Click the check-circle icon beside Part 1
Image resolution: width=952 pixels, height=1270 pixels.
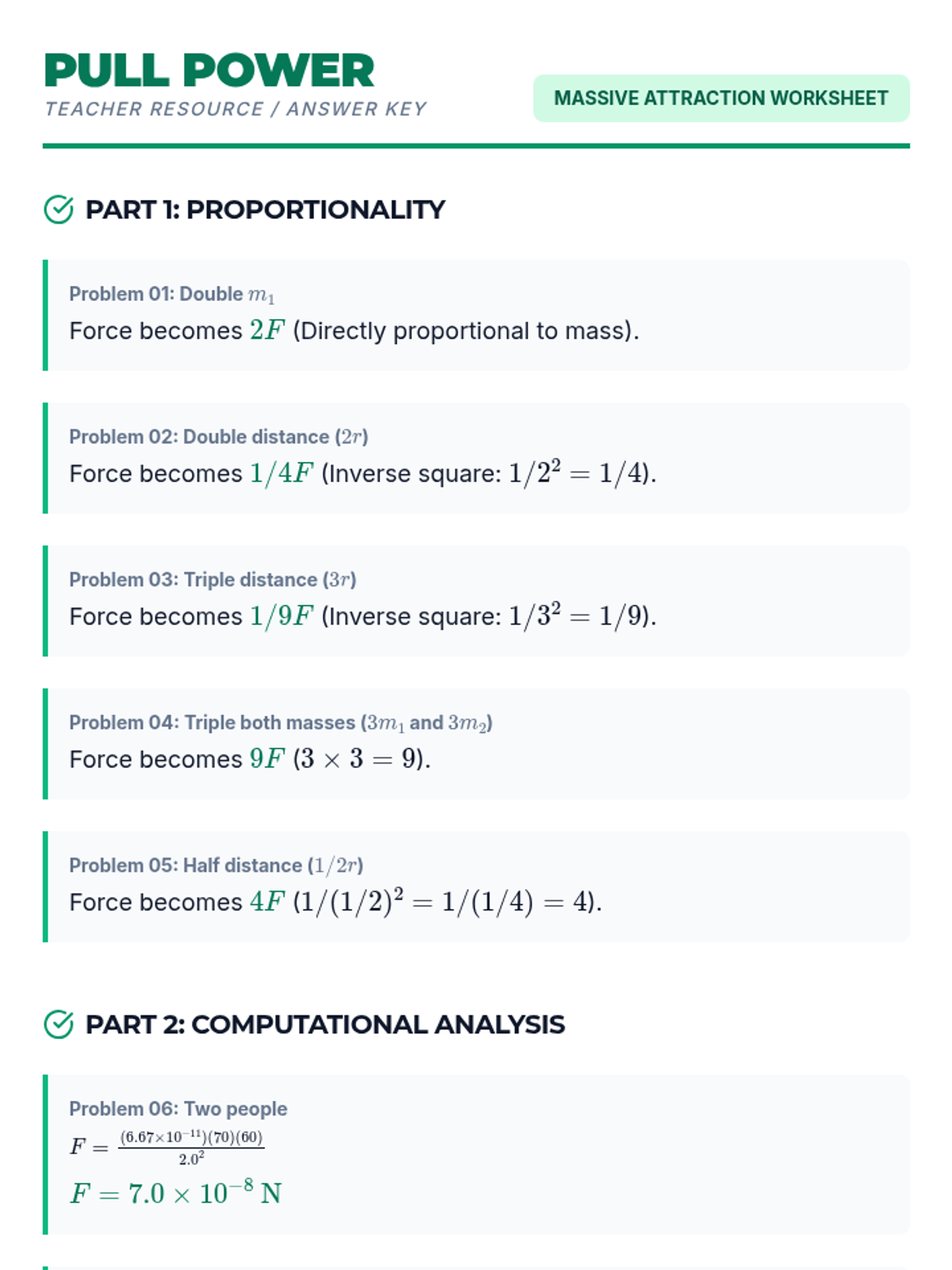(x=59, y=210)
